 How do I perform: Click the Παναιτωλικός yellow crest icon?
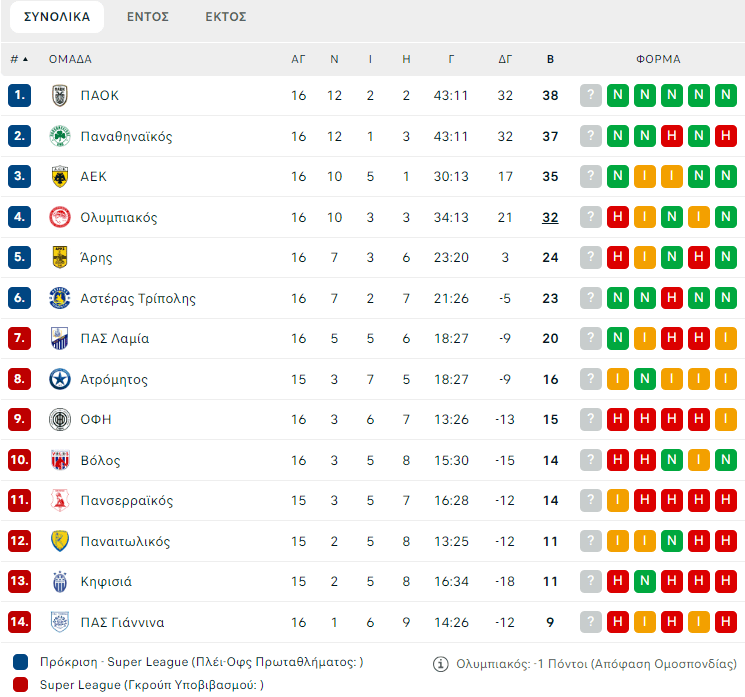[x=60, y=541]
